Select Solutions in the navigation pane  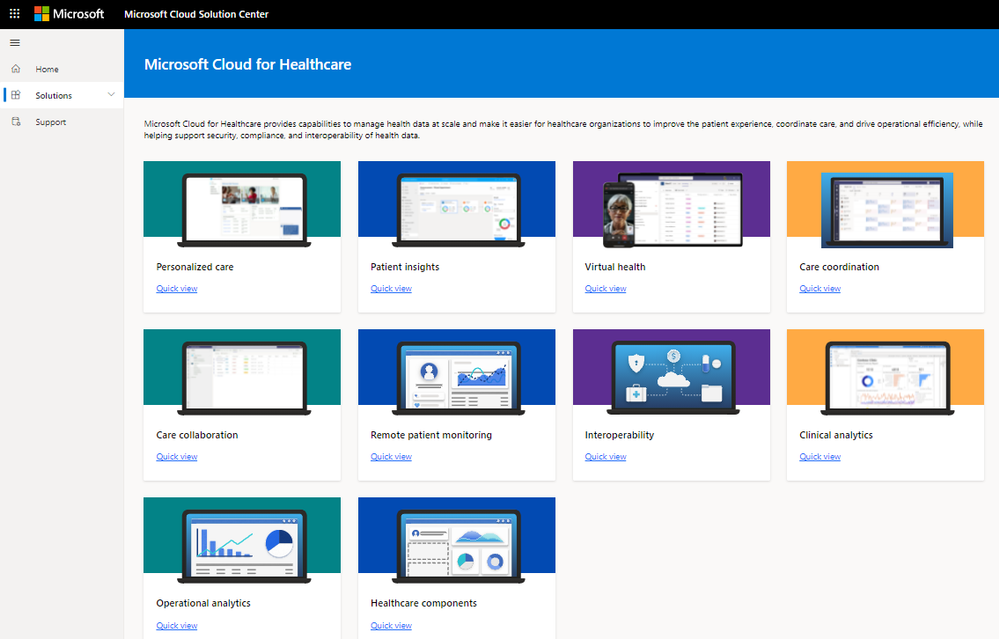pos(62,95)
